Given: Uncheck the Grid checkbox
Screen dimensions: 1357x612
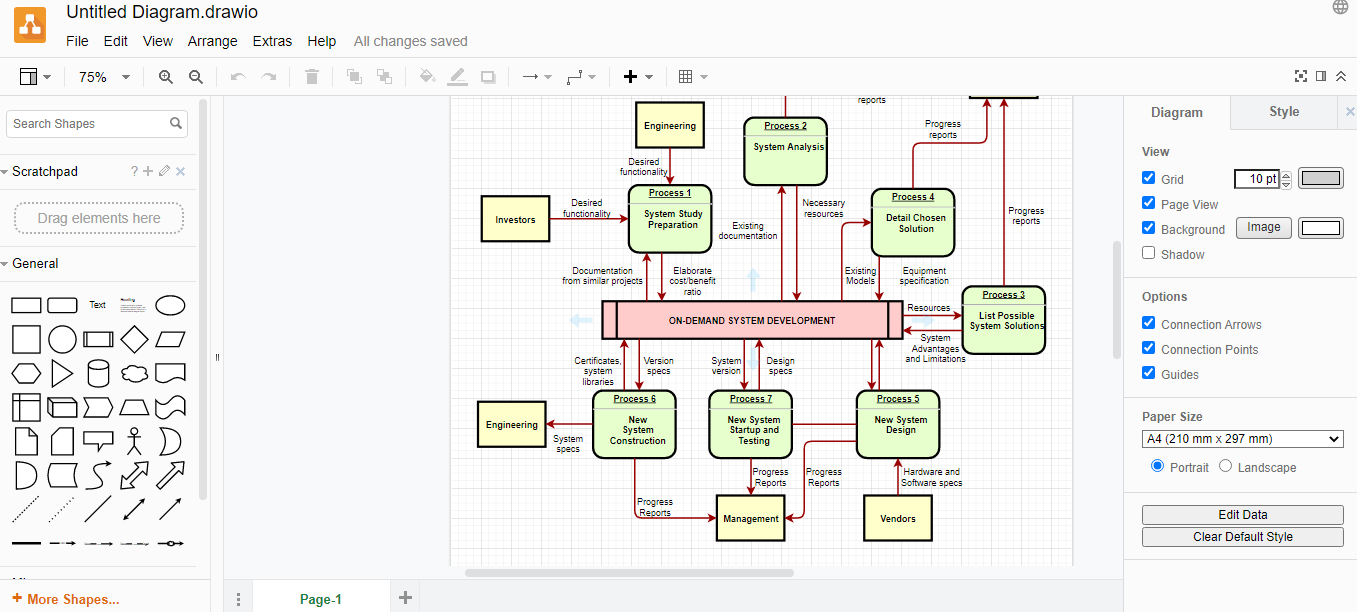Looking at the screenshot, I should (1148, 178).
